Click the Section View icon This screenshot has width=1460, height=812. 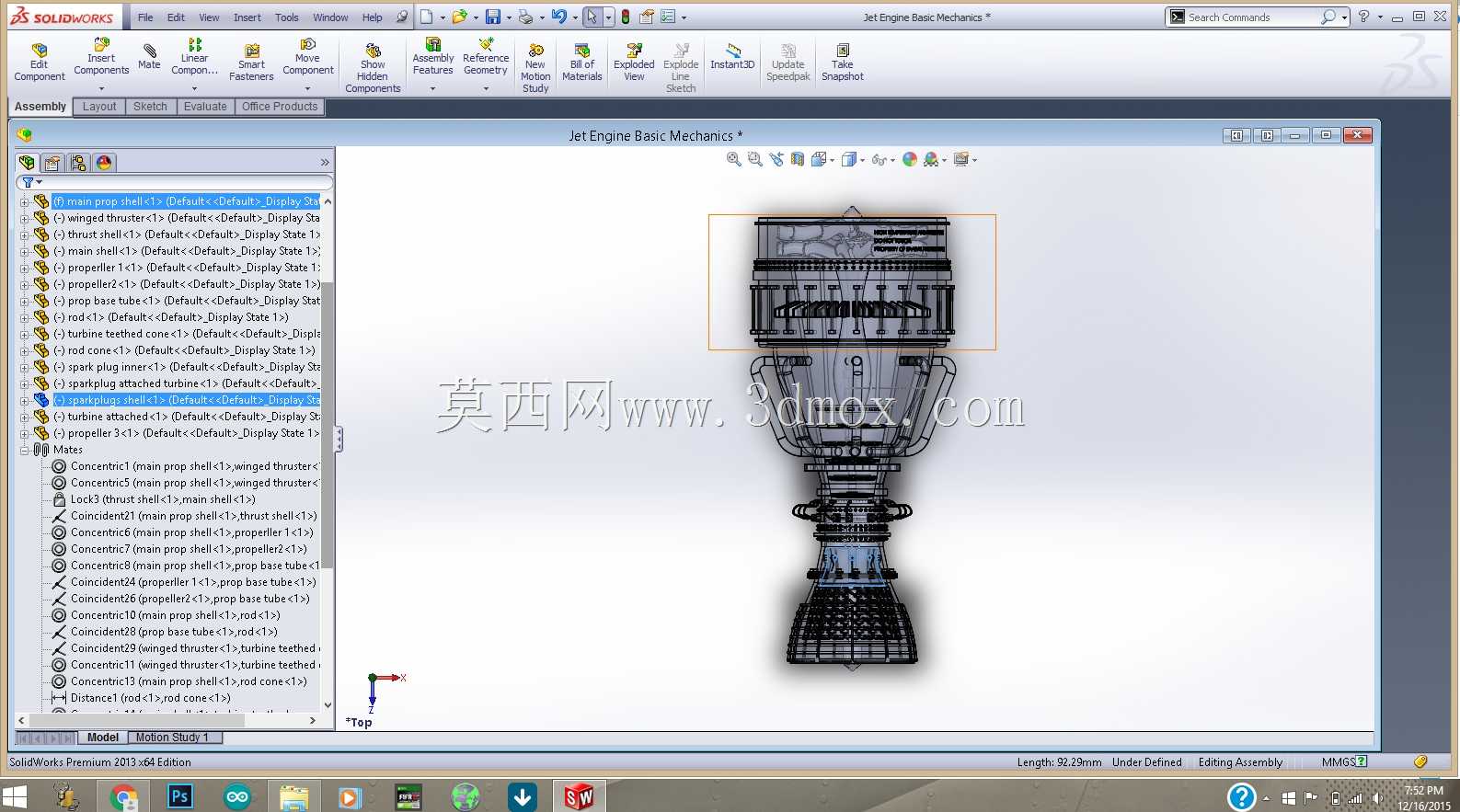tap(798, 159)
